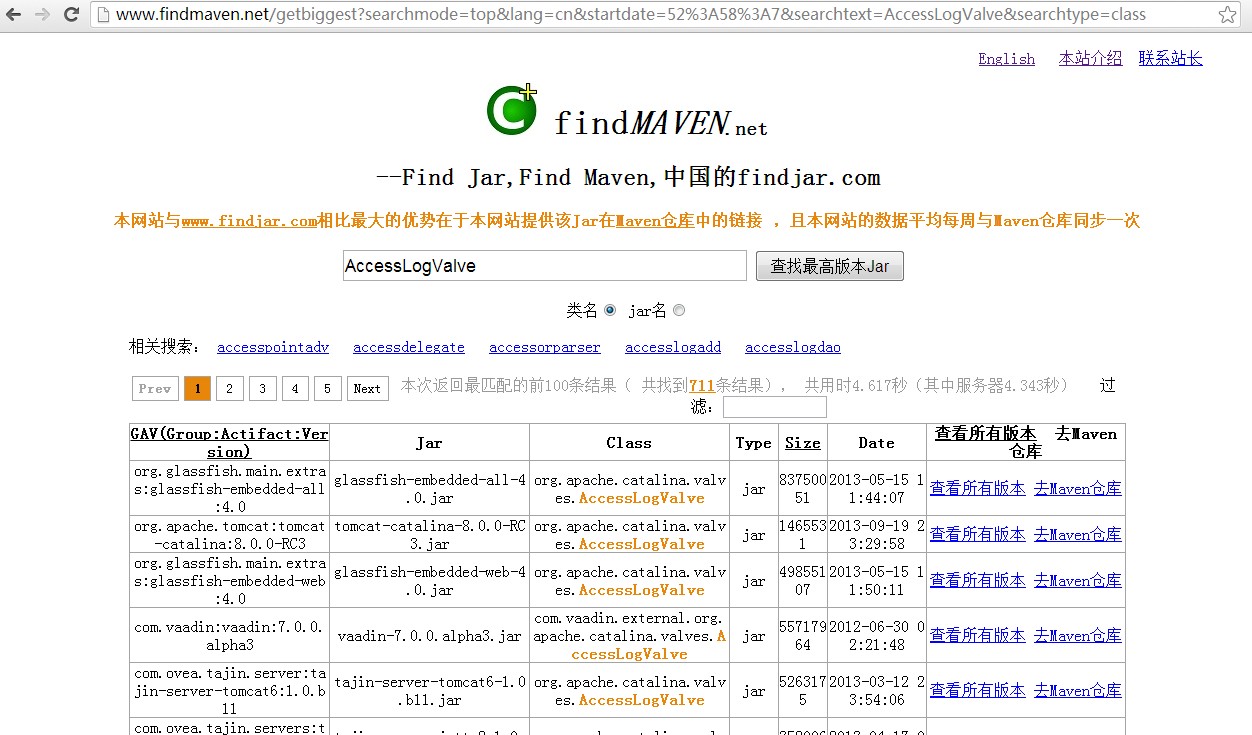This screenshot has height=735, width=1252.
Task: Go to results page 5
Action: 328,389
